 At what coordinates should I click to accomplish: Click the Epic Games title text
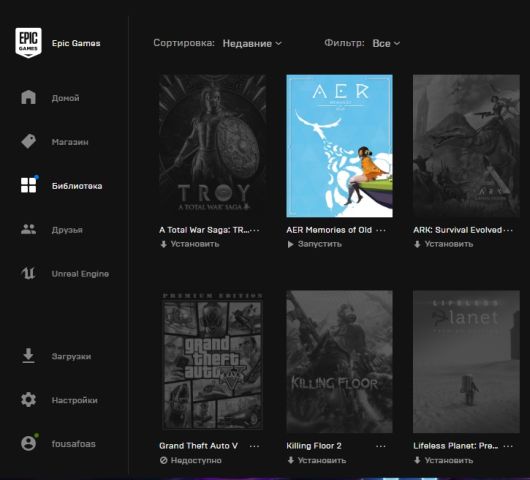click(76, 43)
